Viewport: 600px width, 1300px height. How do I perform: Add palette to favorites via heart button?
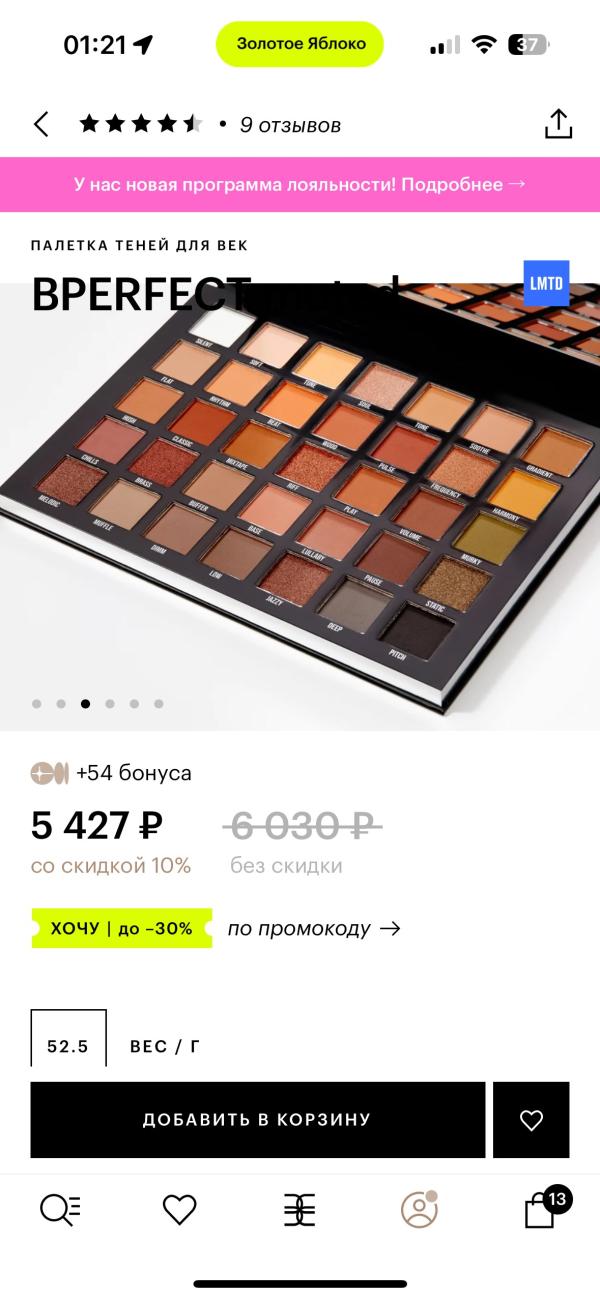click(531, 1120)
